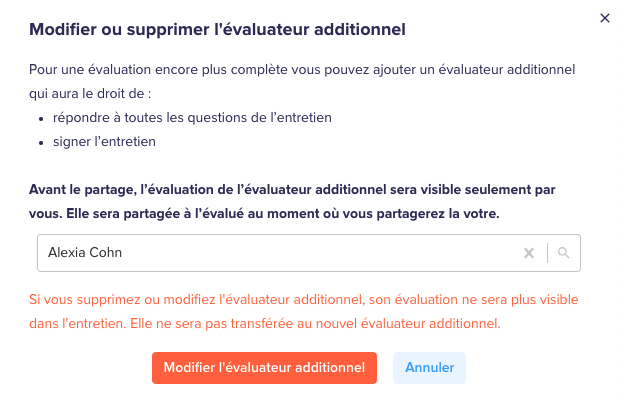Click the 'vous. Elle sera partagée' bold line

tap(264, 214)
